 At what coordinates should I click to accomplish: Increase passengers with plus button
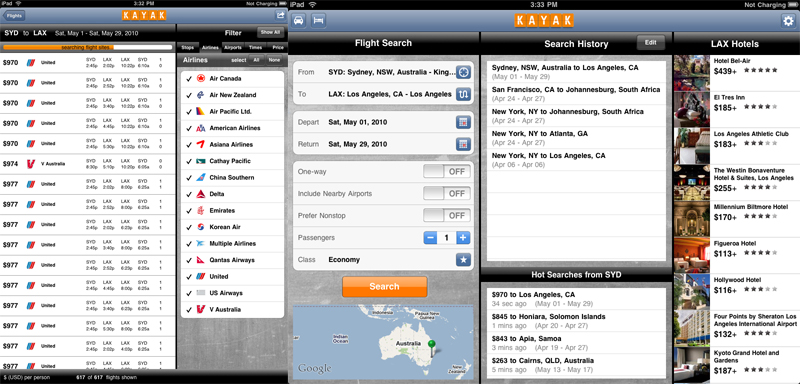coord(463,238)
